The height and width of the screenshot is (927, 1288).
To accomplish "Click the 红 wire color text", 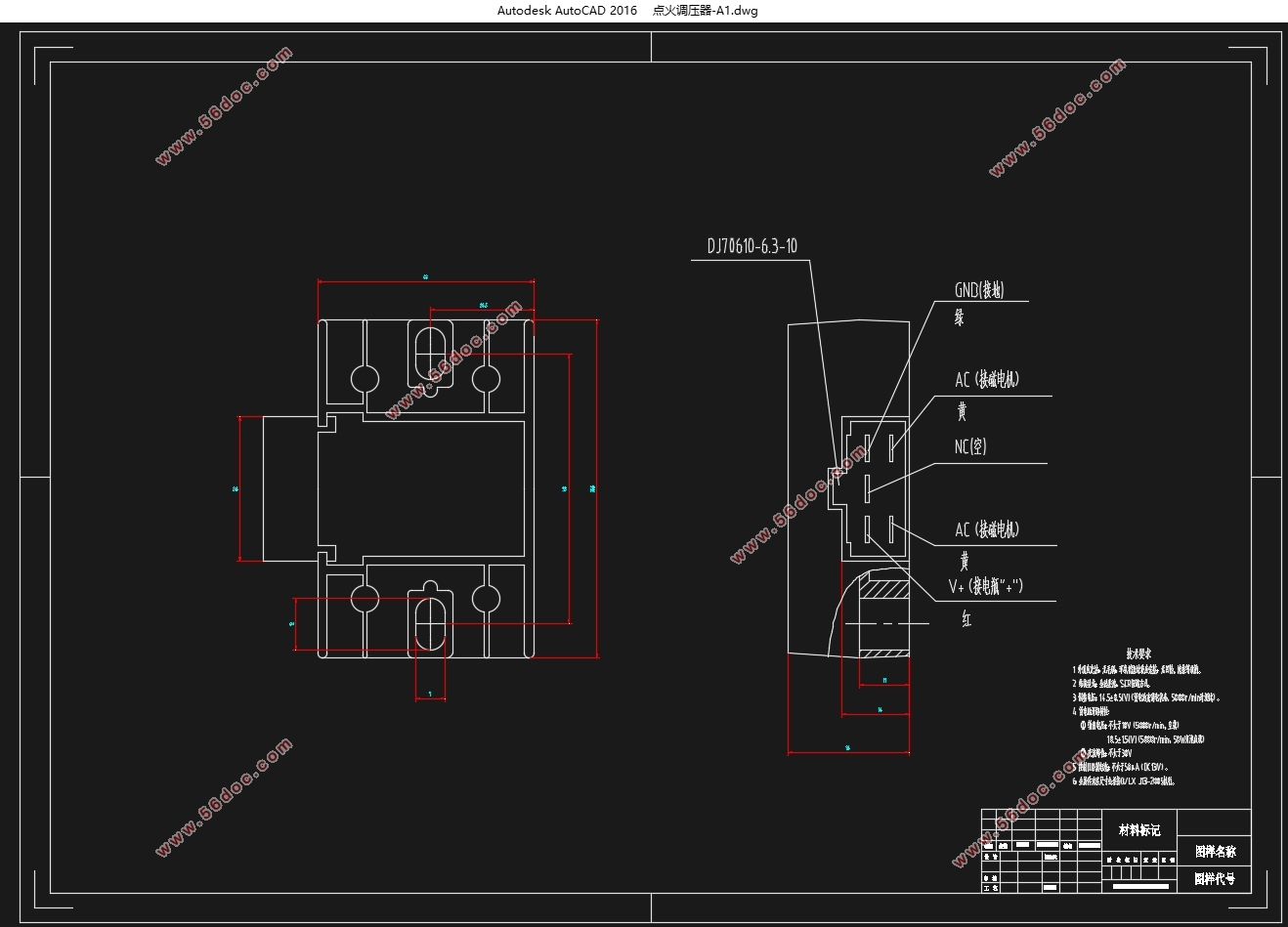I will coord(966,618).
